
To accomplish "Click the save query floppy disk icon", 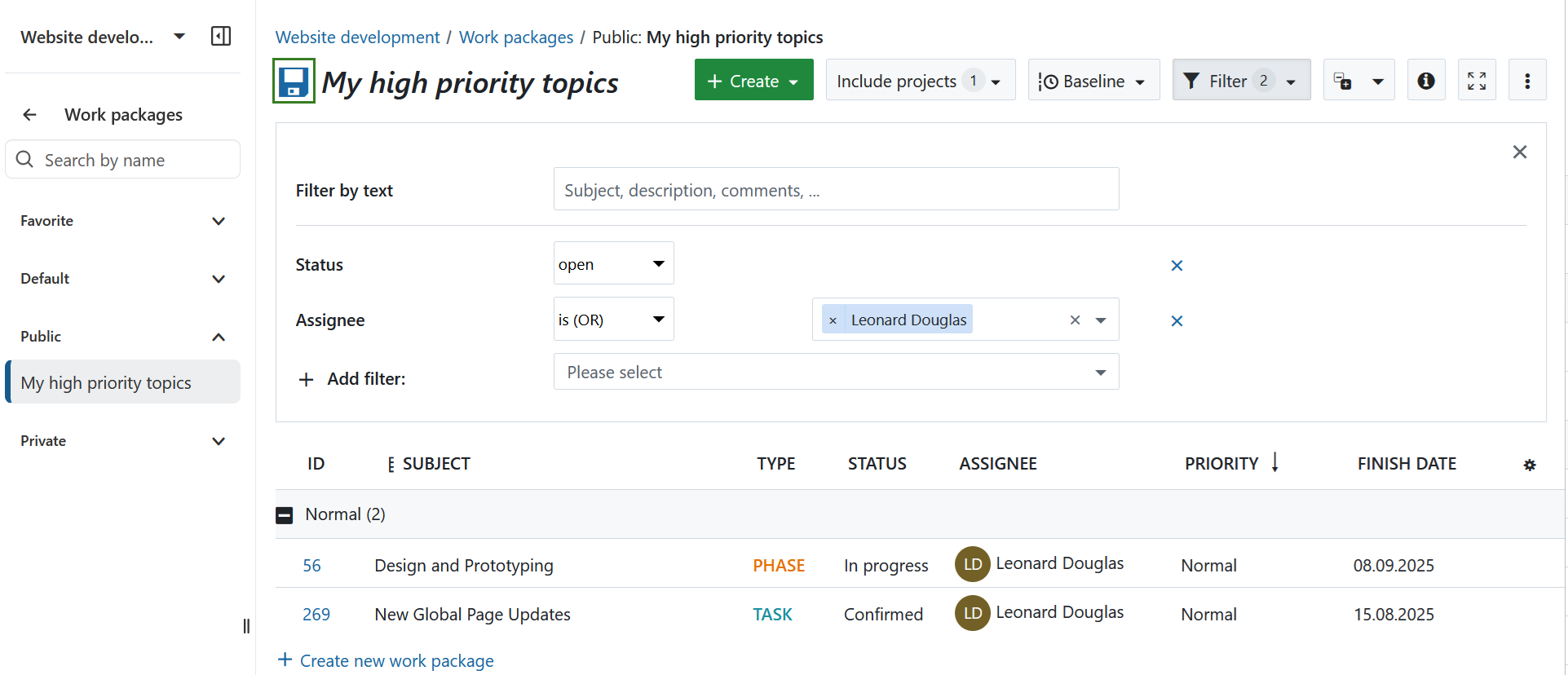I will [294, 82].
